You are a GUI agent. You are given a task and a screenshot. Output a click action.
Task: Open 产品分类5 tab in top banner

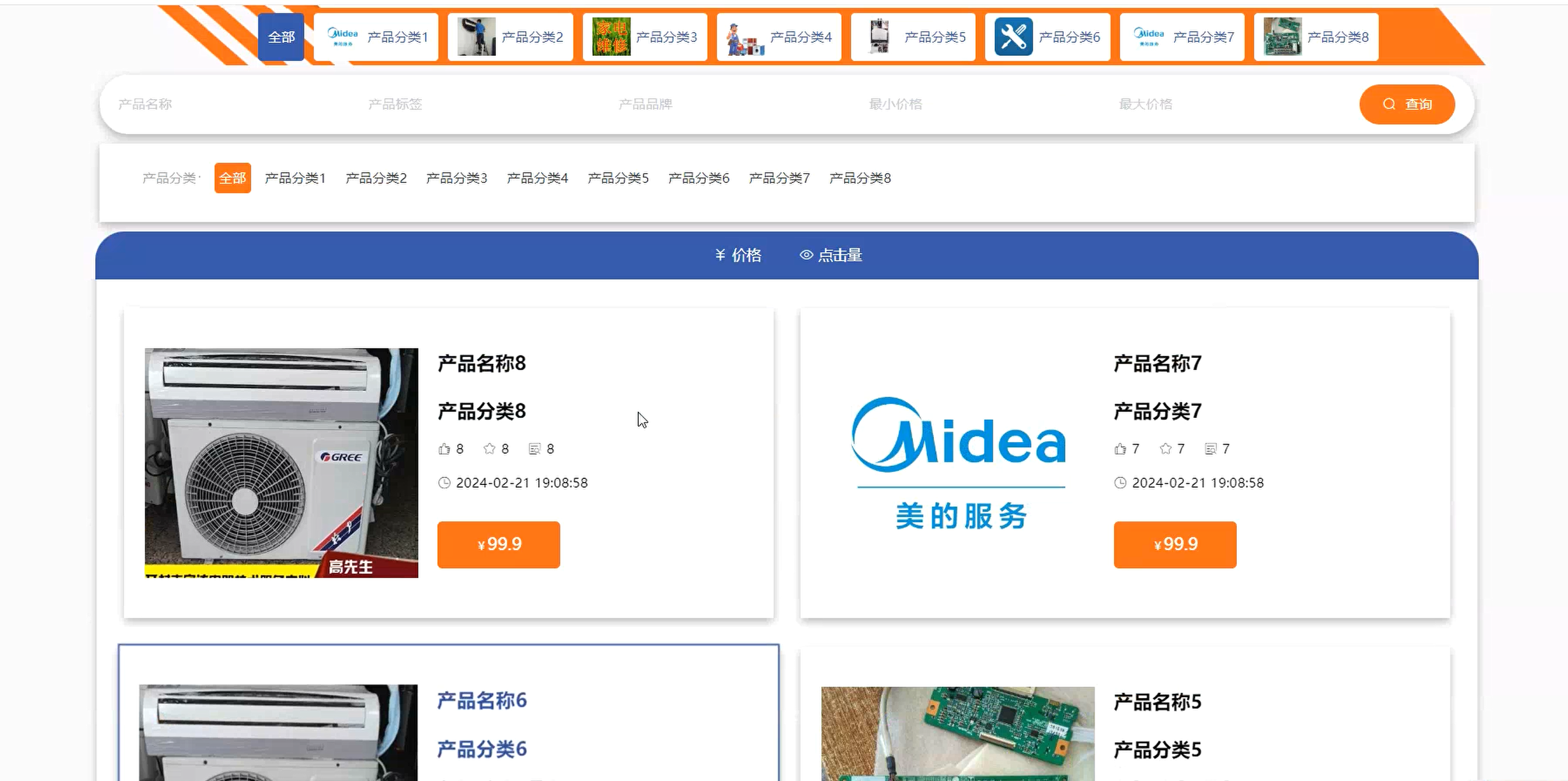(913, 37)
